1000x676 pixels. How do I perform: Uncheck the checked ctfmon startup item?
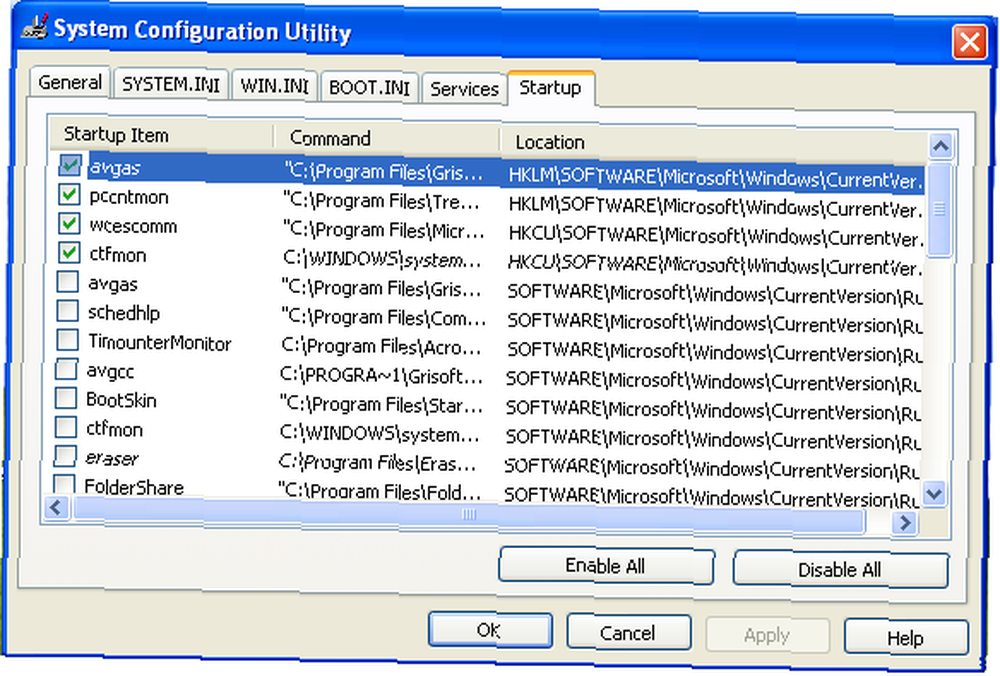pyautogui.click(x=69, y=252)
